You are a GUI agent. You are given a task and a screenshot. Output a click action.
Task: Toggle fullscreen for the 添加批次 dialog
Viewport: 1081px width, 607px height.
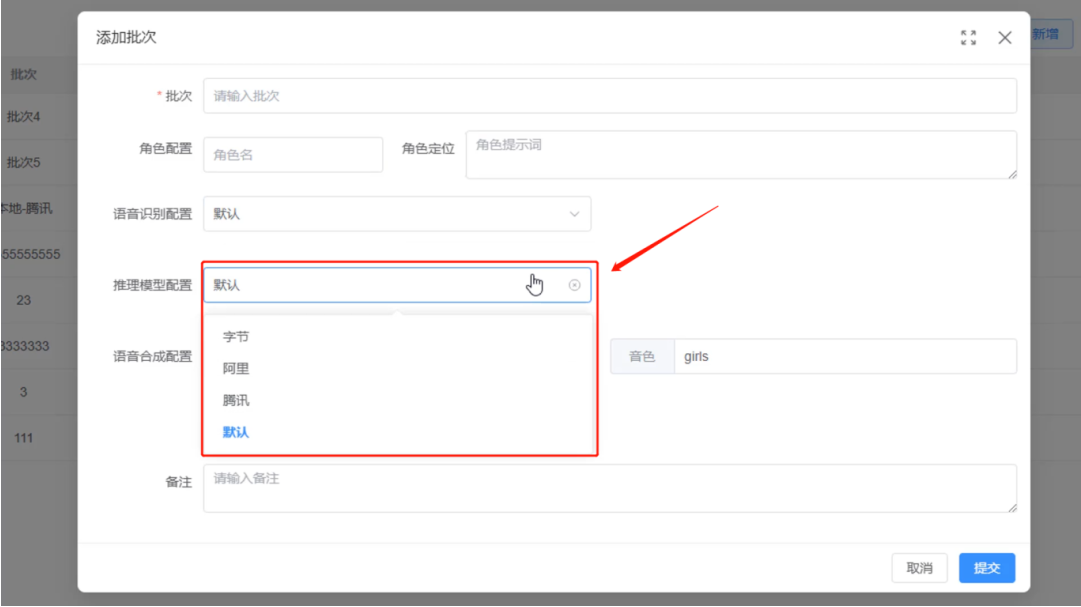click(x=968, y=38)
